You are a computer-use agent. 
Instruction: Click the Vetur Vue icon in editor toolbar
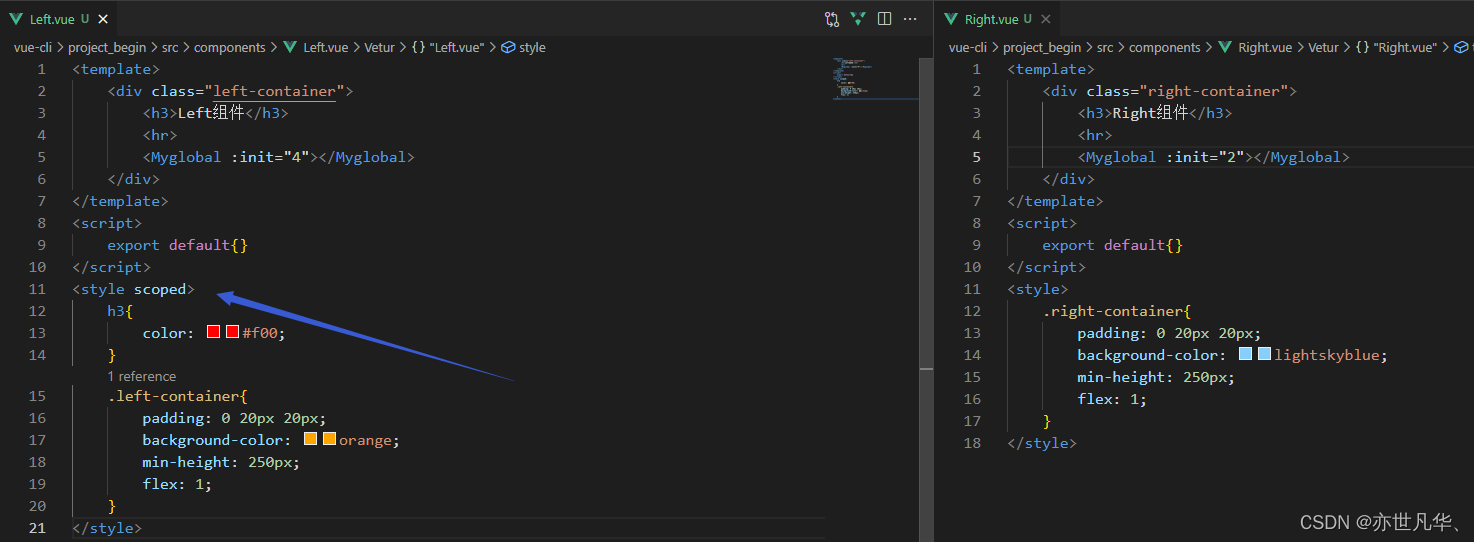[x=858, y=19]
